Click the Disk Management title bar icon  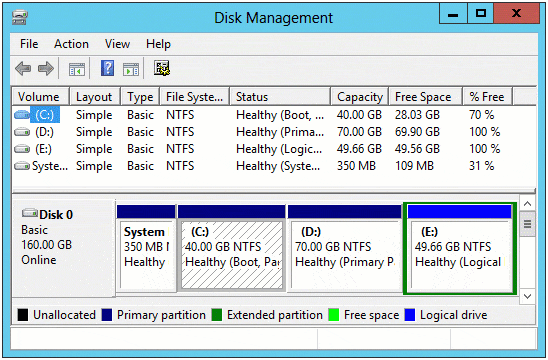point(20,17)
